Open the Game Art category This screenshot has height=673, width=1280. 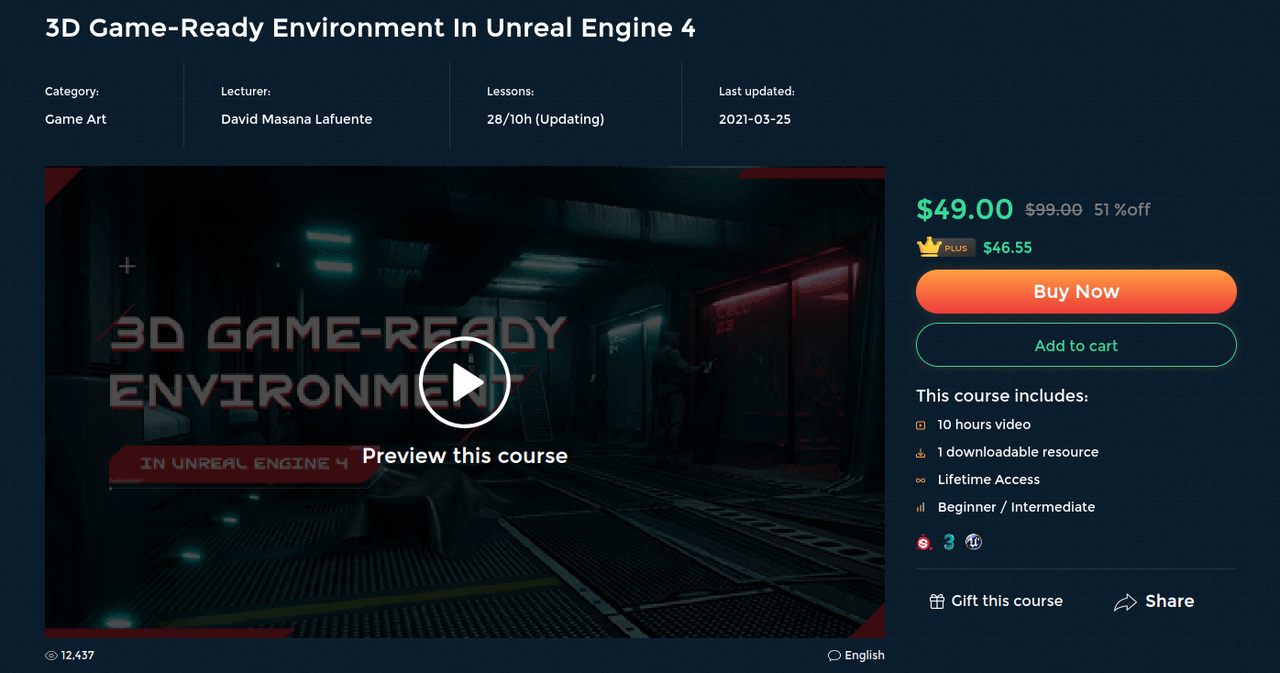point(75,119)
